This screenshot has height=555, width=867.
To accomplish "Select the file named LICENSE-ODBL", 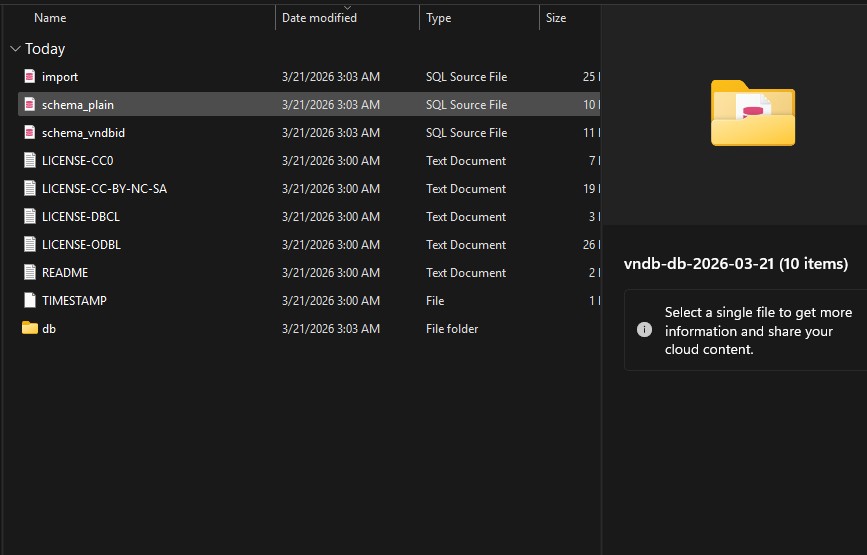I will (x=81, y=244).
